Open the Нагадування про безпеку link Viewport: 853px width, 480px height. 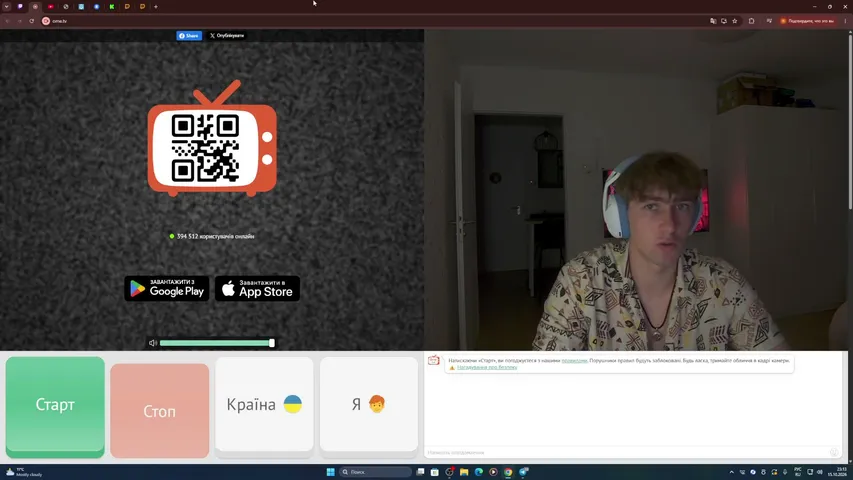click(487, 367)
